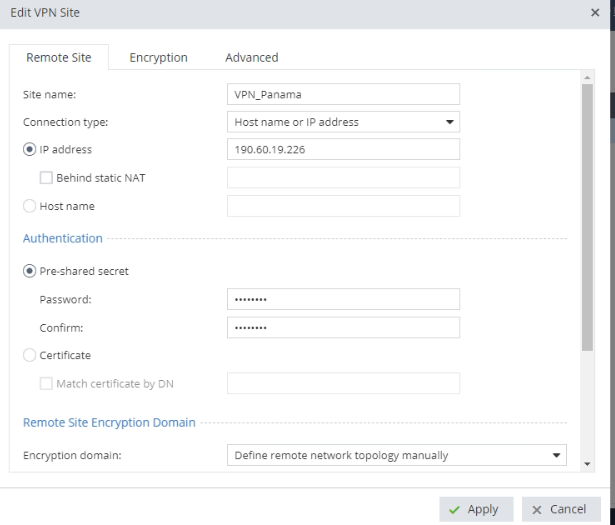Click the Site name input field
The height and width of the screenshot is (525, 615).
click(343, 94)
